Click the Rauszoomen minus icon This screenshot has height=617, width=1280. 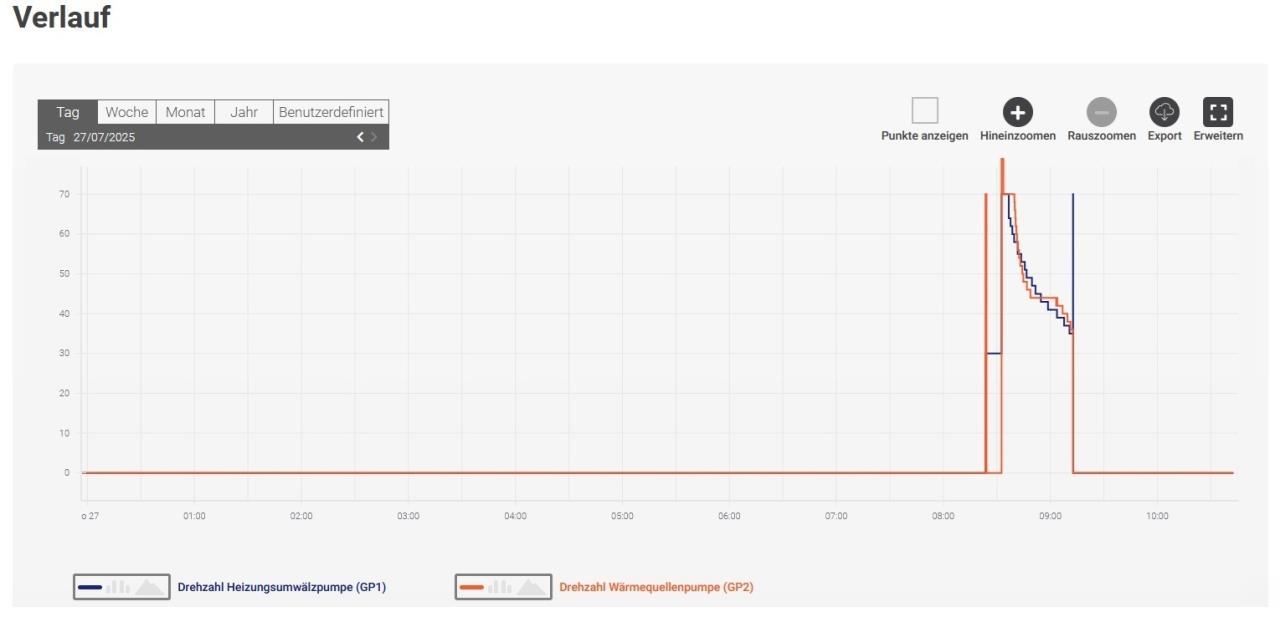point(1101,112)
